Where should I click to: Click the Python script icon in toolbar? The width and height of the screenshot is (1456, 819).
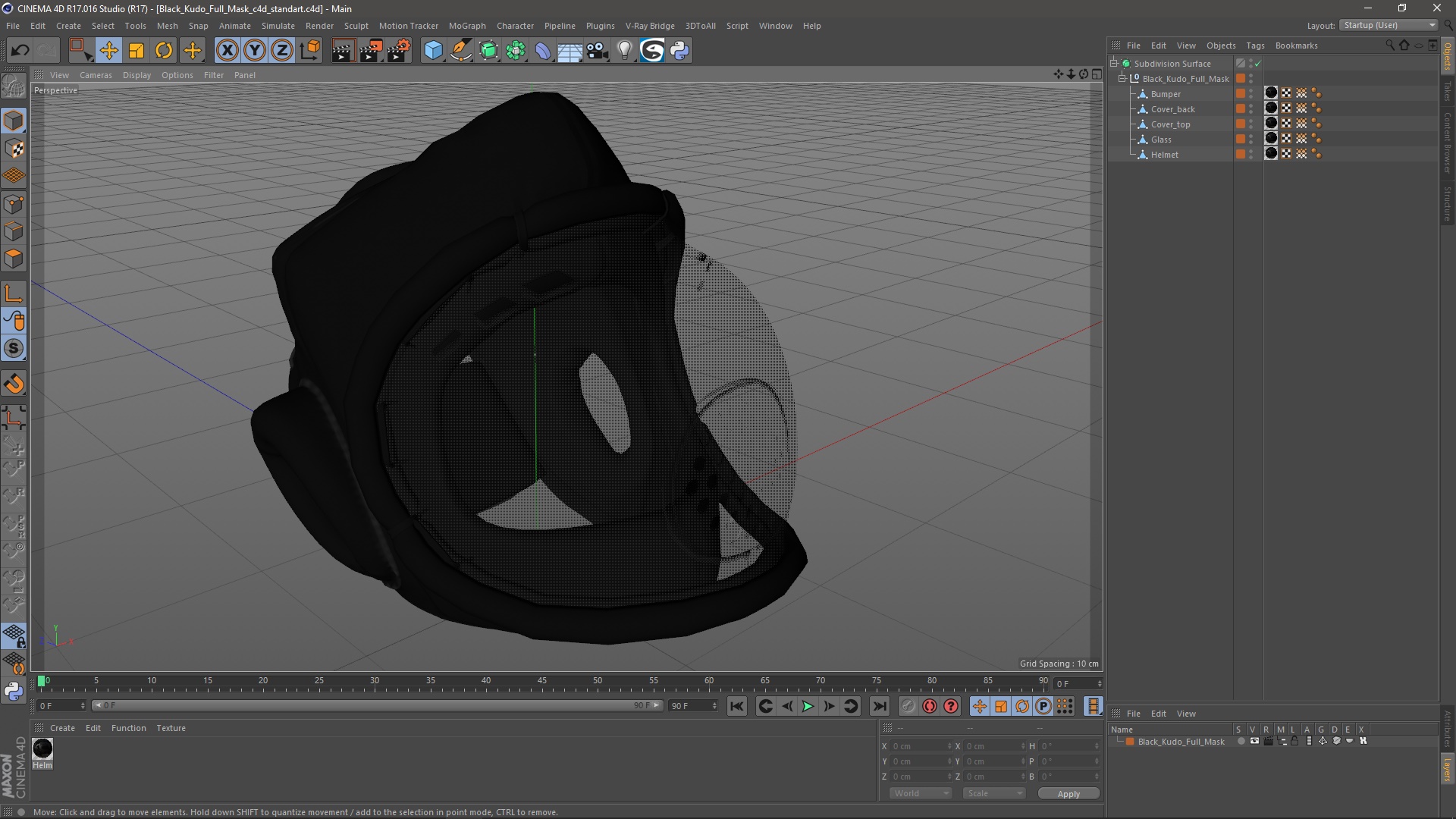tap(679, 51)
